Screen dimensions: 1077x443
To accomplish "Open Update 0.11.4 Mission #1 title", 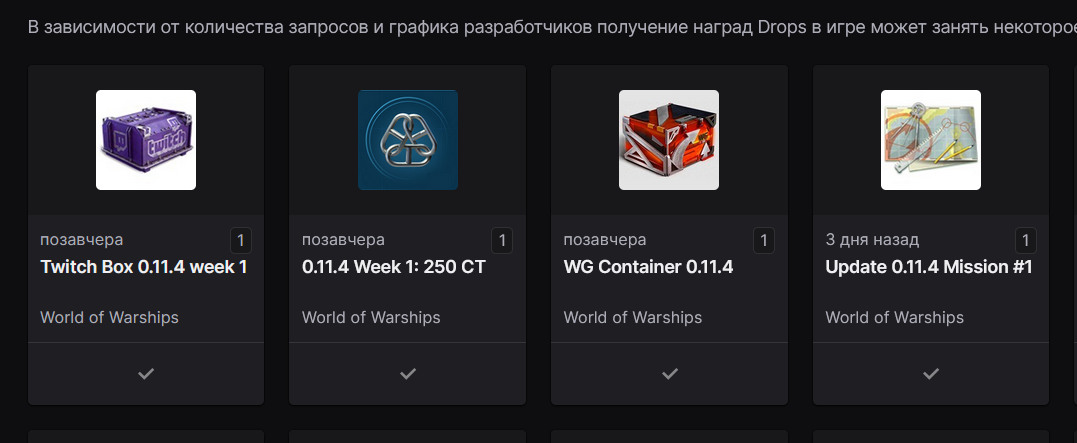I will [x=929, y=267].
